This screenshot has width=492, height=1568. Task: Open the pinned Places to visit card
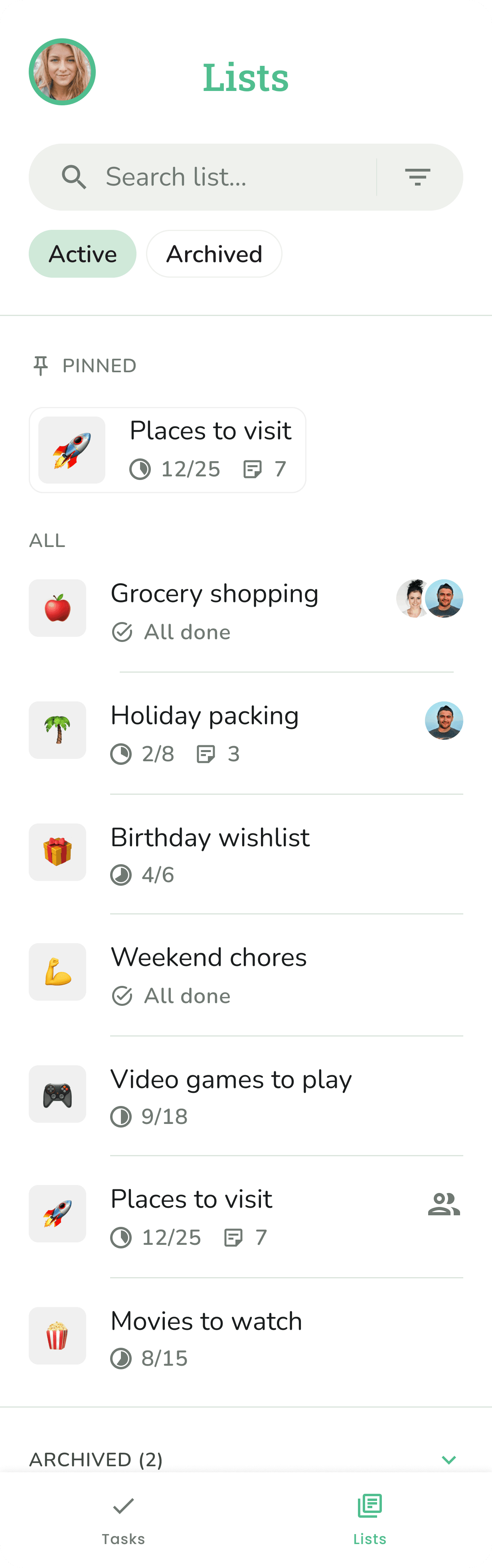tap(168, 450)
